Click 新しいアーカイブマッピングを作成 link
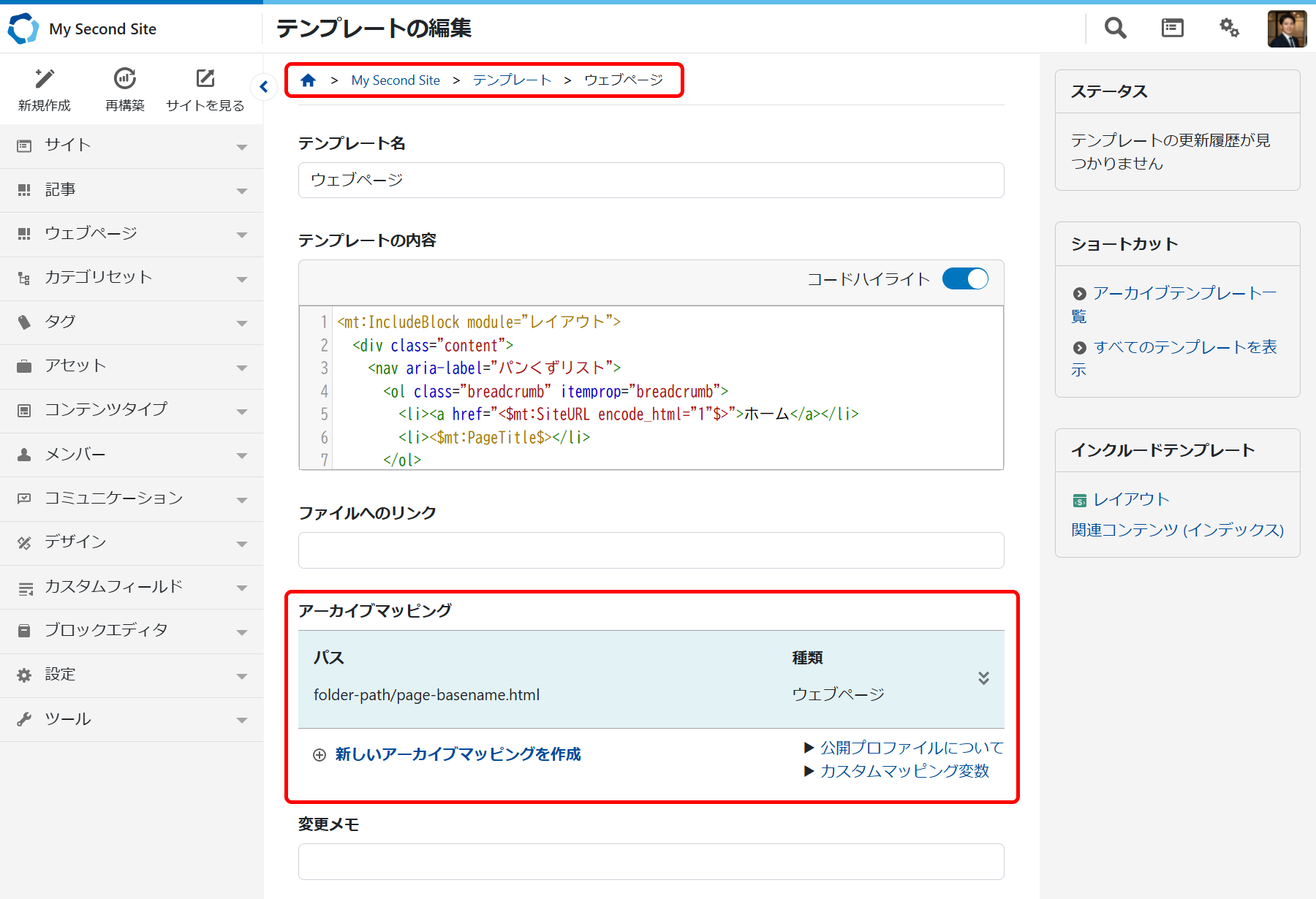The width and height of the screenshot is (1316, 899). point(458,754)
